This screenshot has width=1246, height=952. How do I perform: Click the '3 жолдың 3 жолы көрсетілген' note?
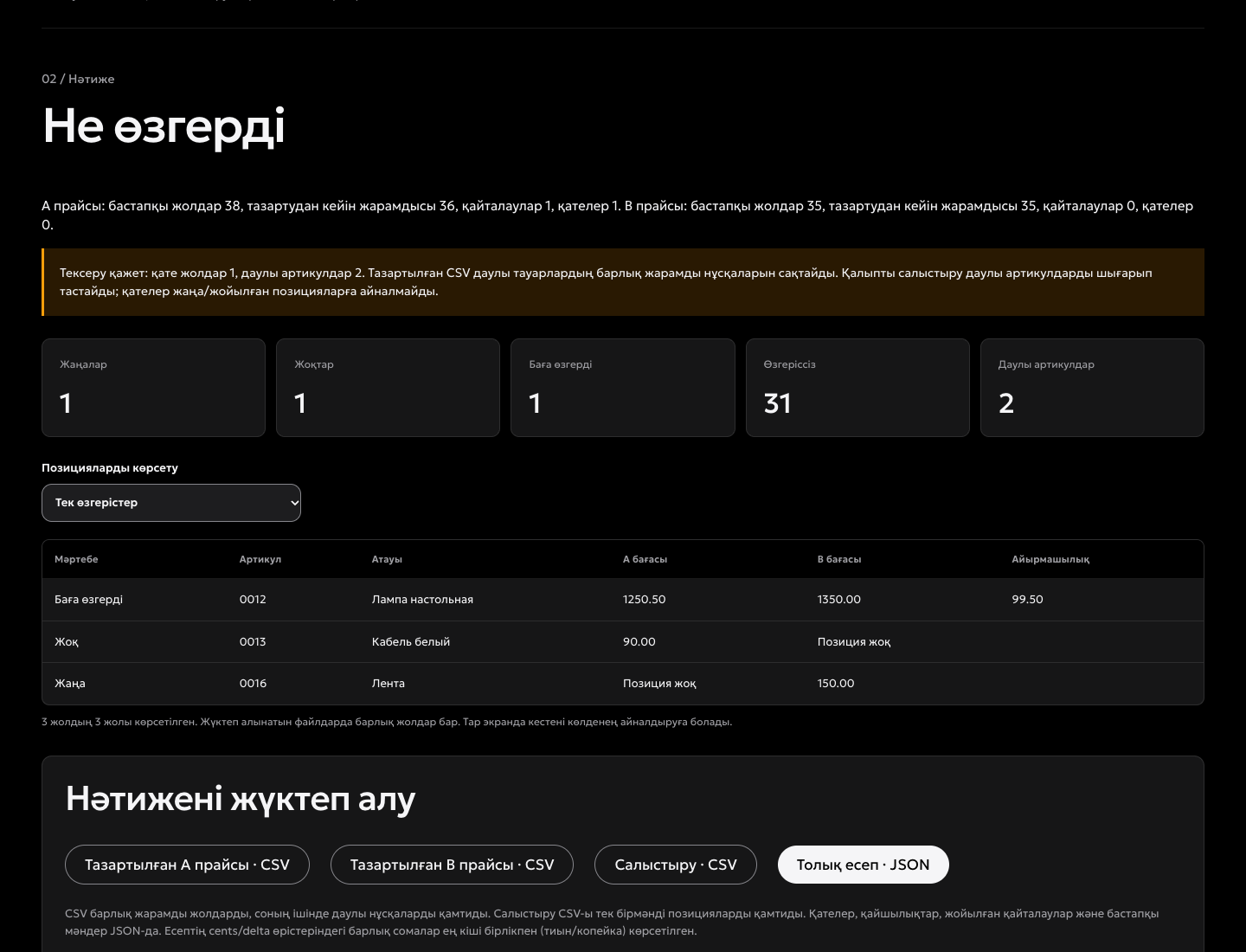coord(387,722)
